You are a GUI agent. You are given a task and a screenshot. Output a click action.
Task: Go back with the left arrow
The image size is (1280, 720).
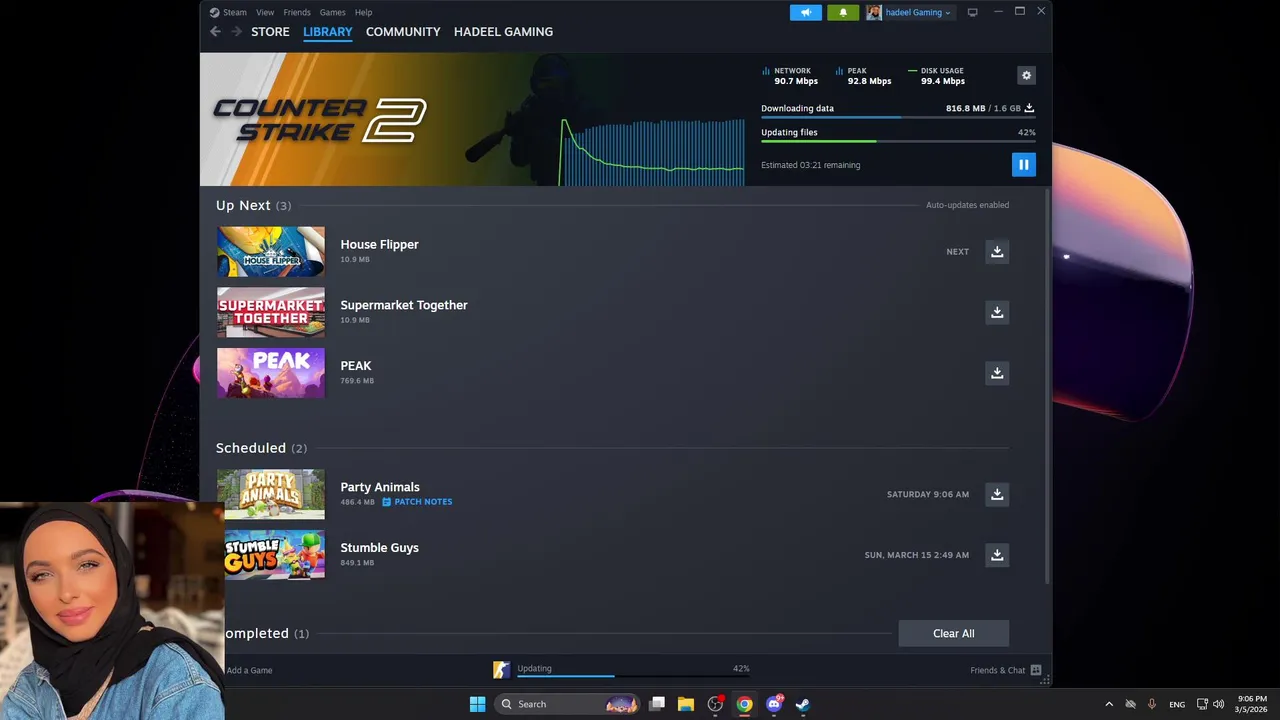pos(215,32)
